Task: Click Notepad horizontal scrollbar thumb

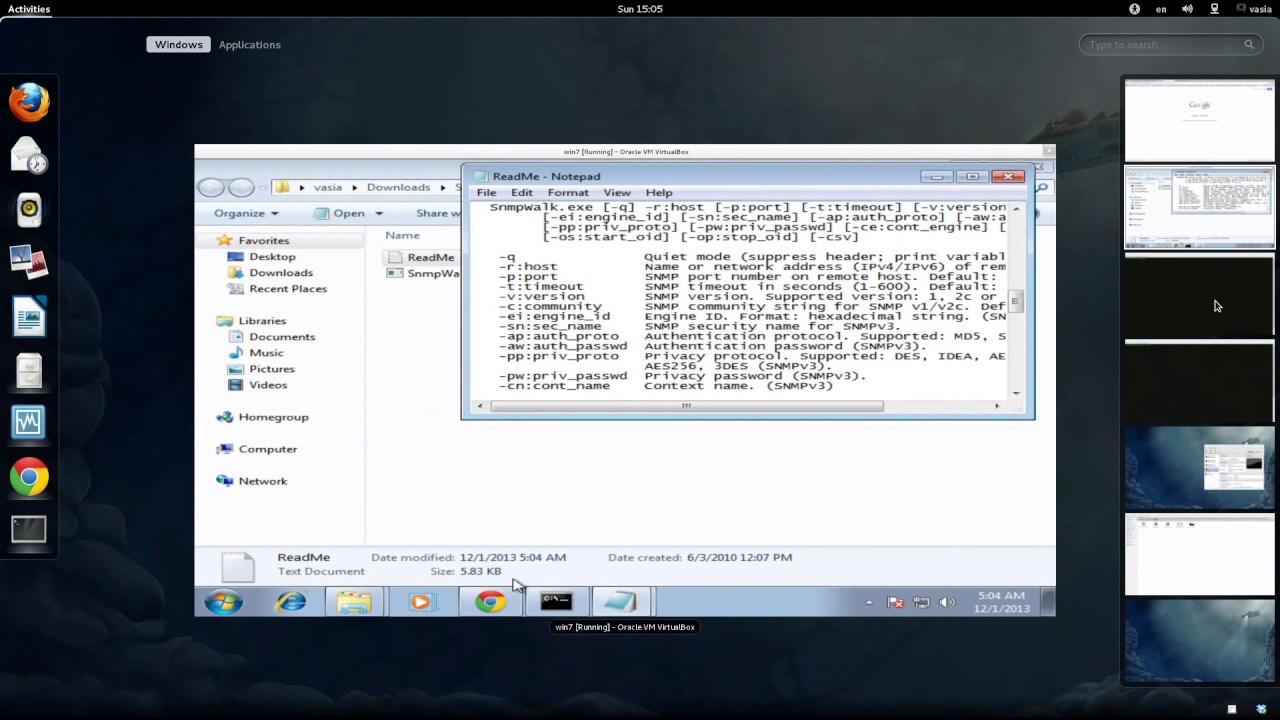Action: [x=687, y=406]
